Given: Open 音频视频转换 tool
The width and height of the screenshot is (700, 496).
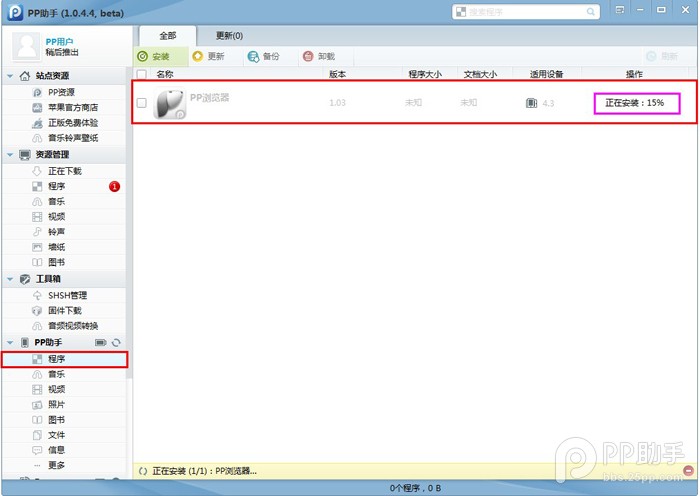Looking at the screenshot, I should [x=64, y=325].
